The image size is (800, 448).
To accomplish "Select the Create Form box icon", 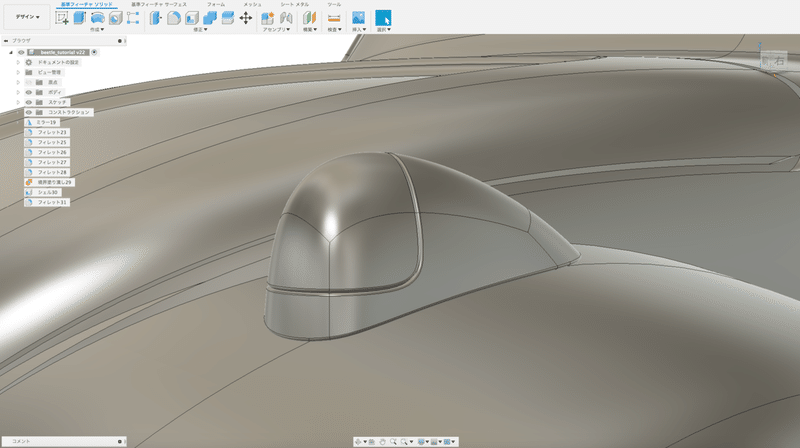I will (x=133, y=18).
